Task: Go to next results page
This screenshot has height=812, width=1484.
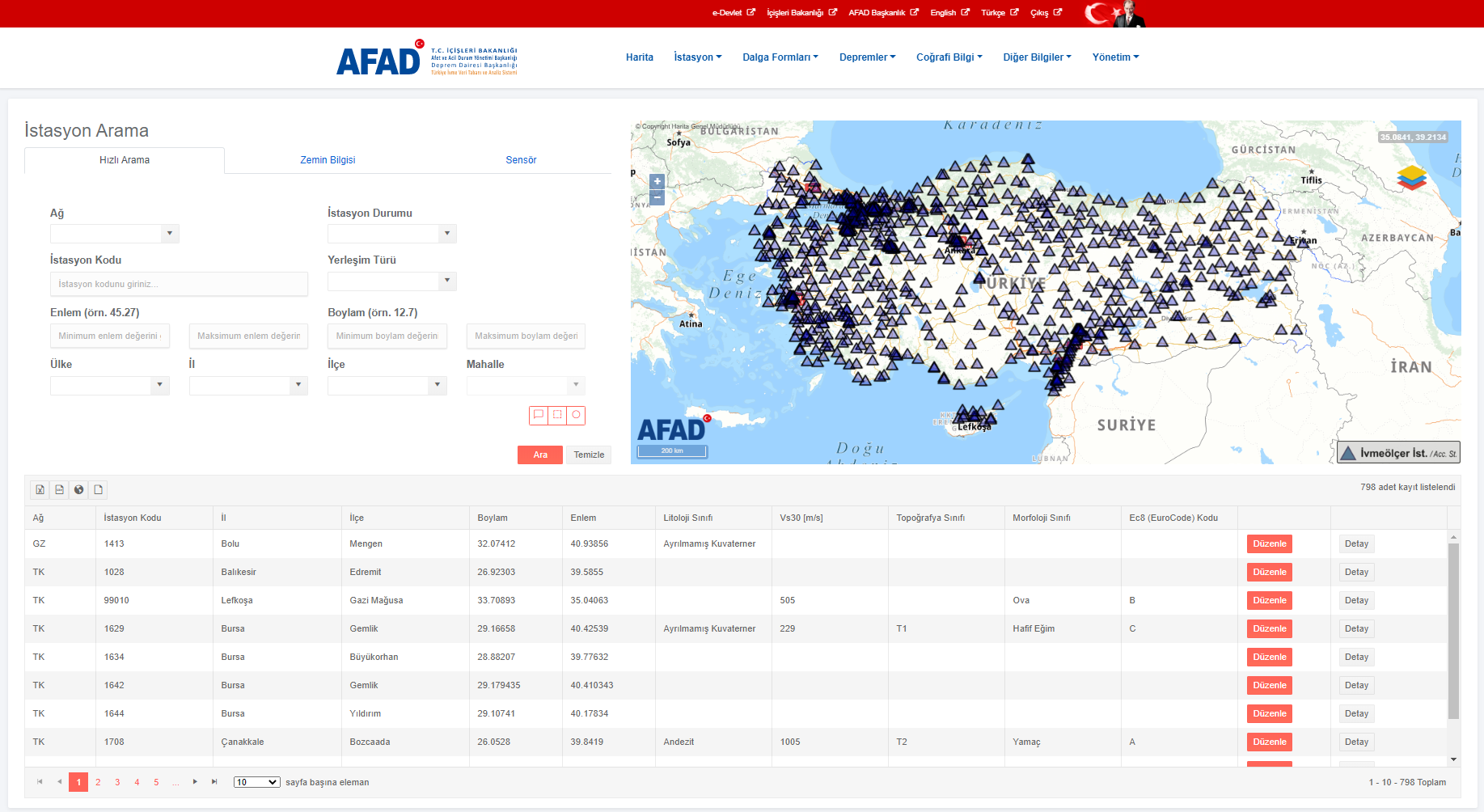Action: (195, 781)
